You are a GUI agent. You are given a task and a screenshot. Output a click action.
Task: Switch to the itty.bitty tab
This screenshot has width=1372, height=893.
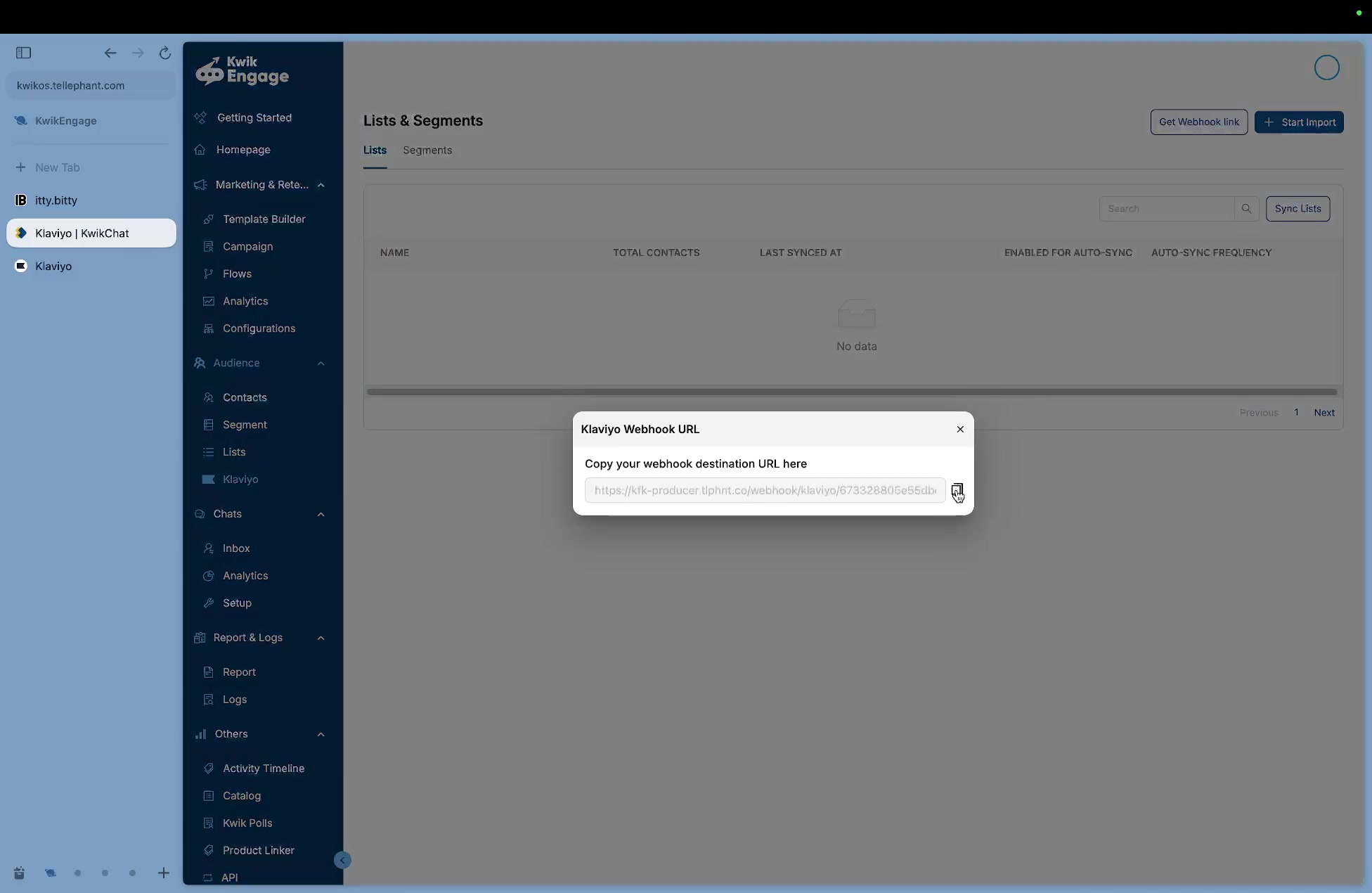point(91,200)
